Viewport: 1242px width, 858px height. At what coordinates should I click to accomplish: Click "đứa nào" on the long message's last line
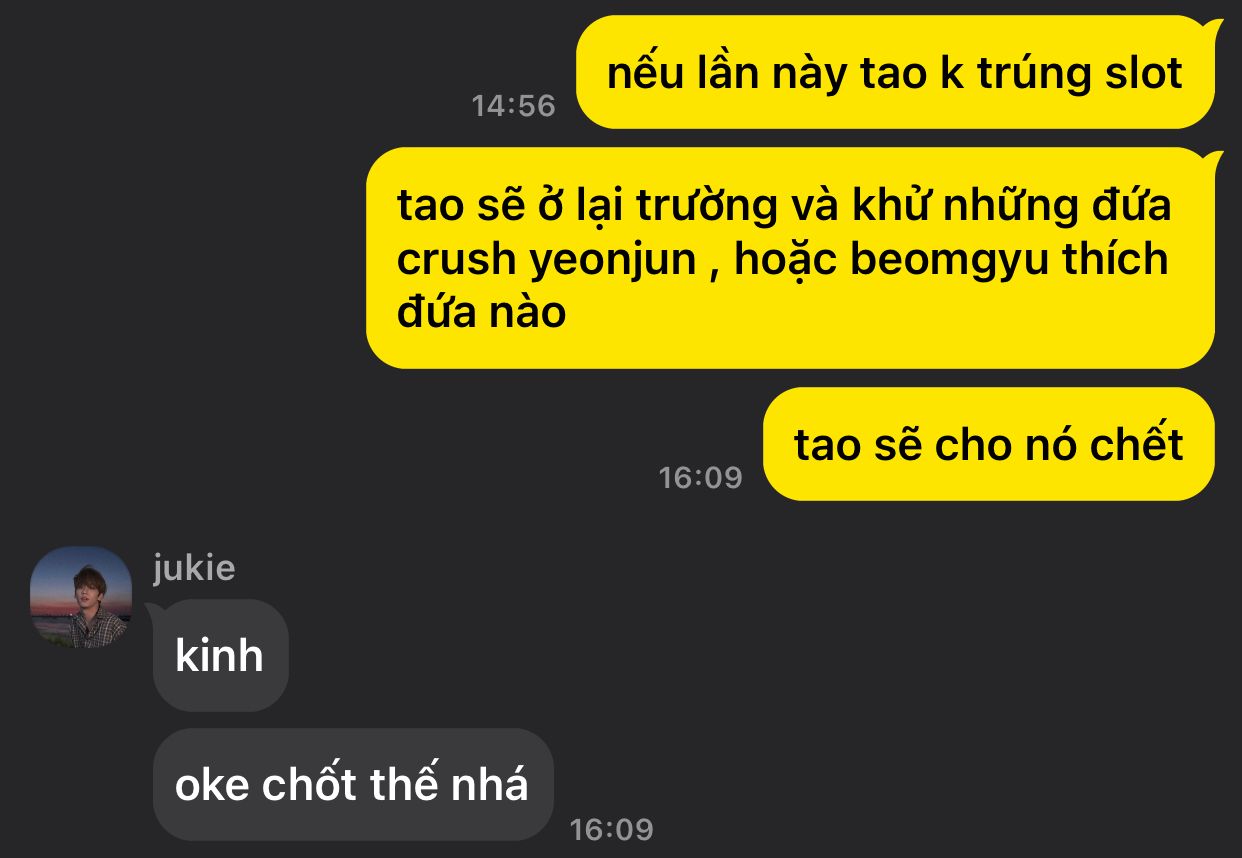[x=482, y=313]
